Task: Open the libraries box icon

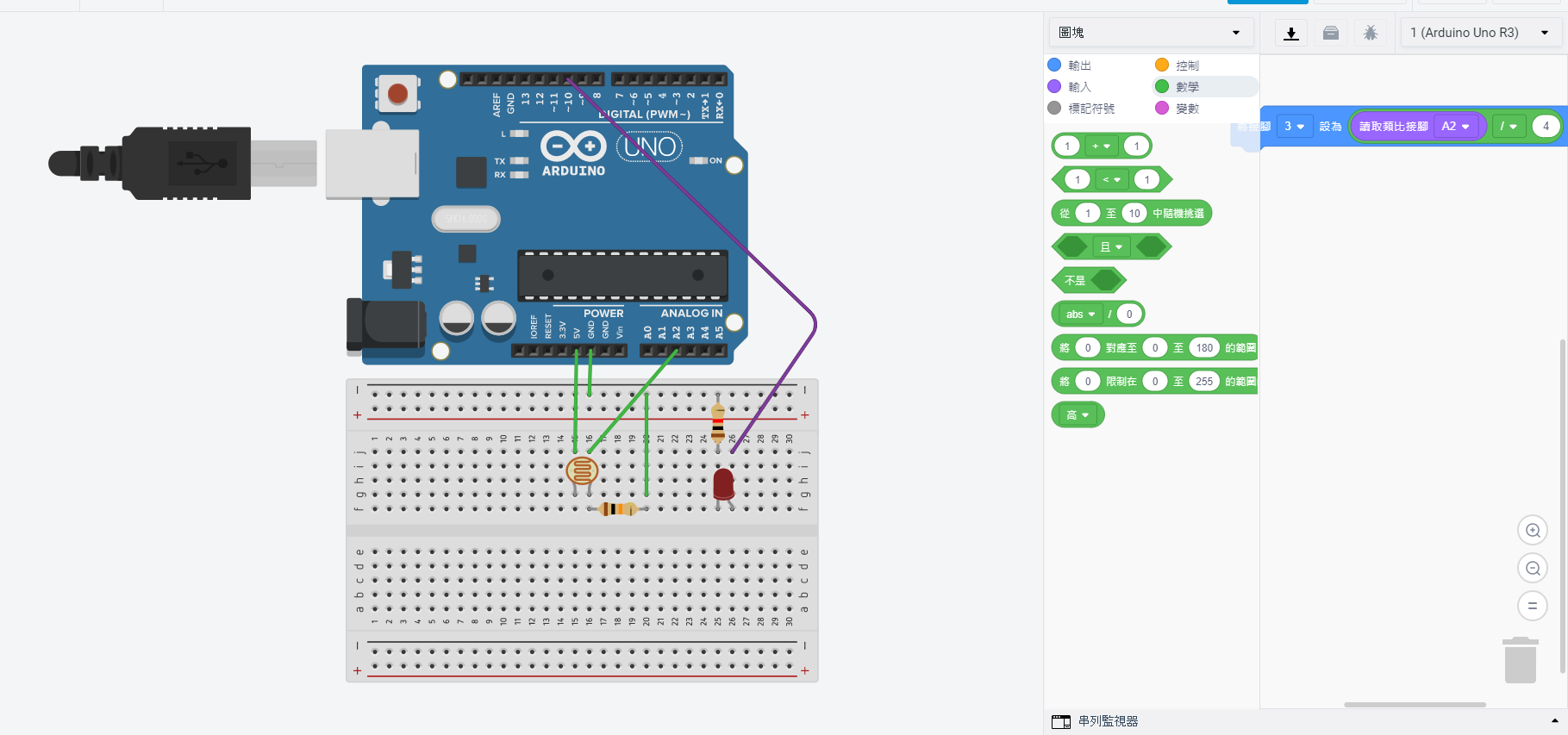Action: point(1330,34)
